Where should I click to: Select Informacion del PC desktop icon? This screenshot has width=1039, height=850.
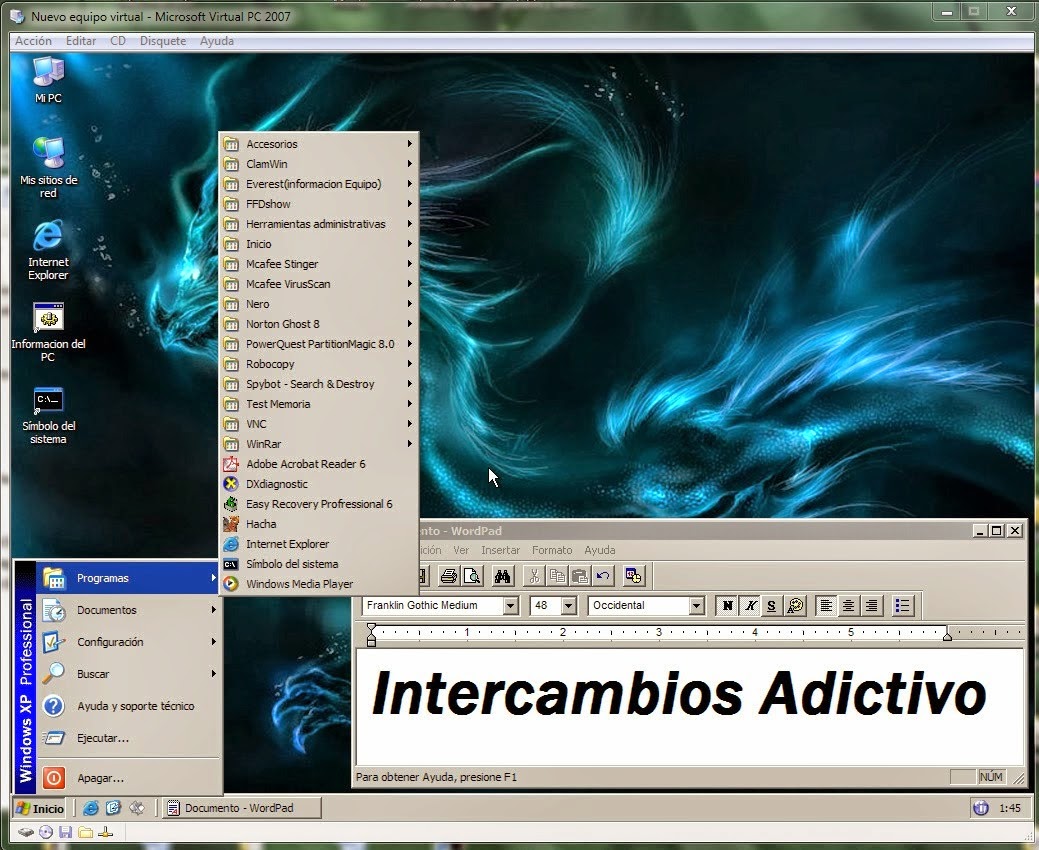(48, 332)
